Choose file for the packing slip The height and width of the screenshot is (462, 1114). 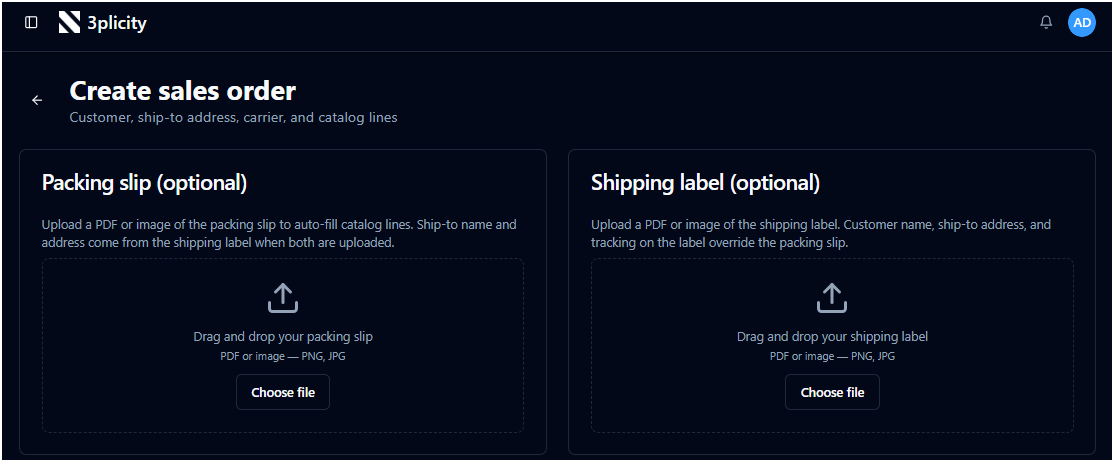[283, 392]
